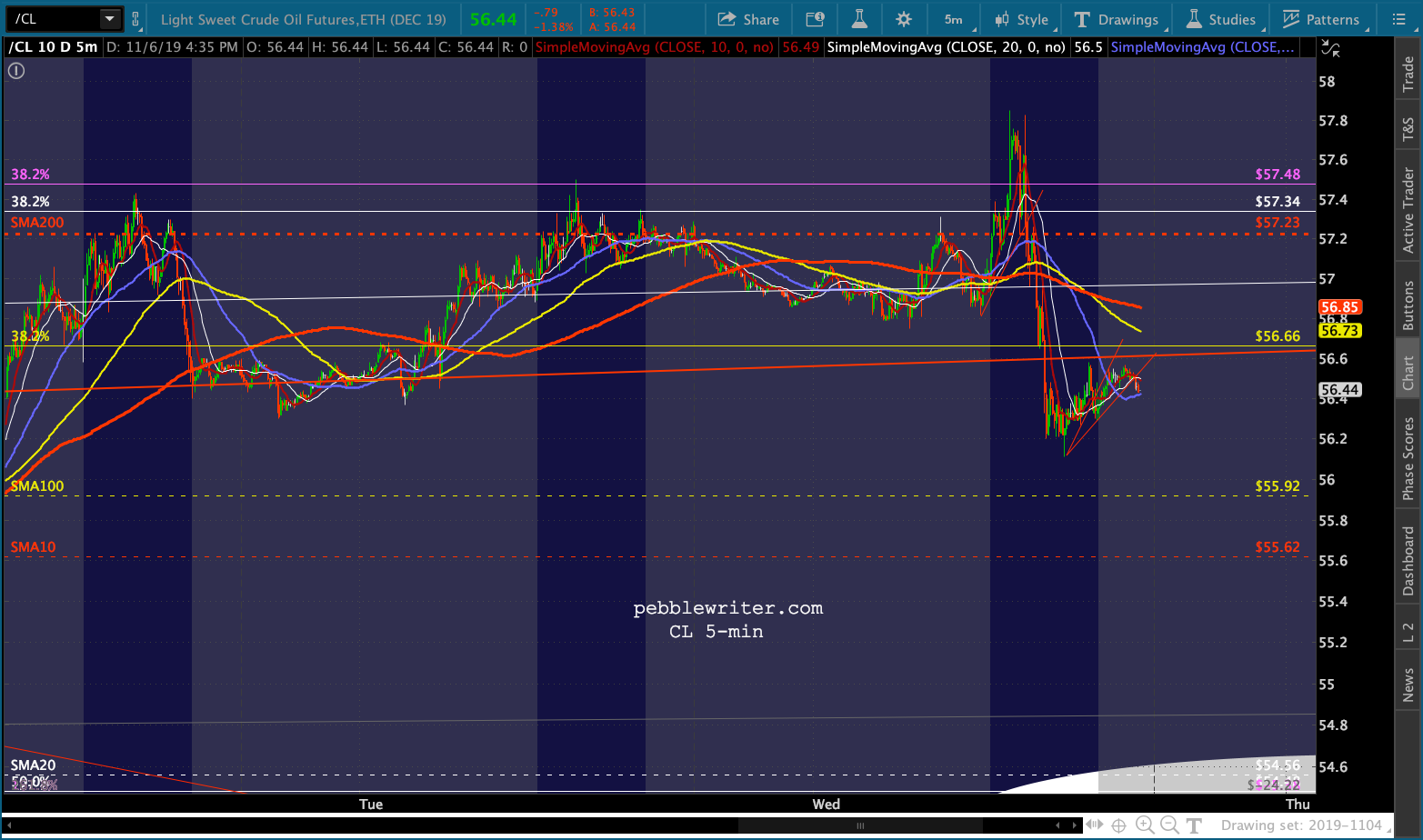
Task: Click the zoom out magnifier icon
Action: pyautogui.click(x=1169, y=825)
